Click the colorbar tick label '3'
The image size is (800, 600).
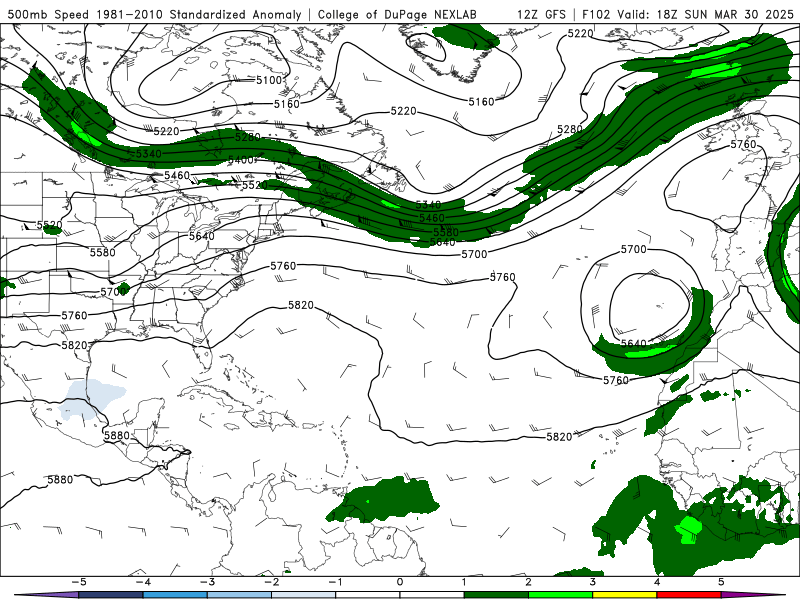[592, 582]
